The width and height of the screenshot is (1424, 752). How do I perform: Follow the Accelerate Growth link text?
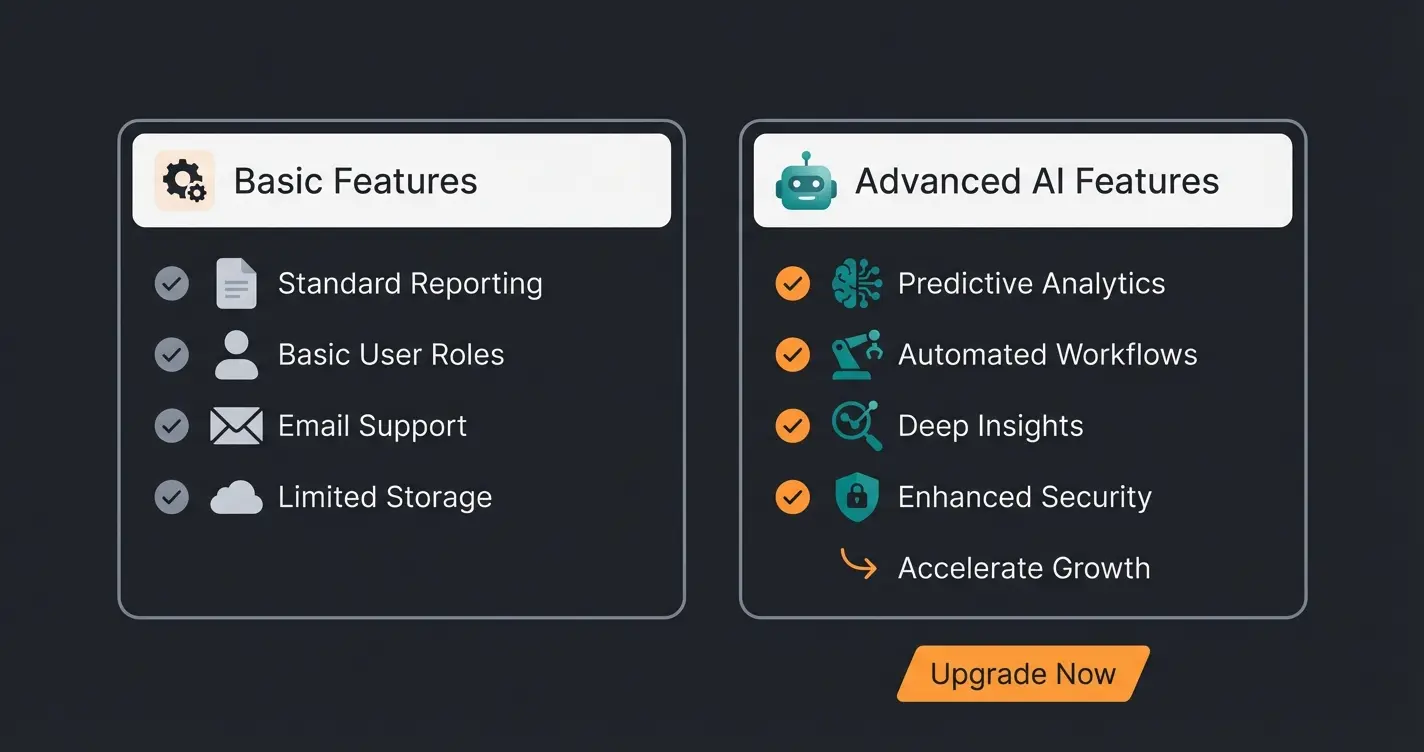pyautogui.click(x=1024, y=568)
